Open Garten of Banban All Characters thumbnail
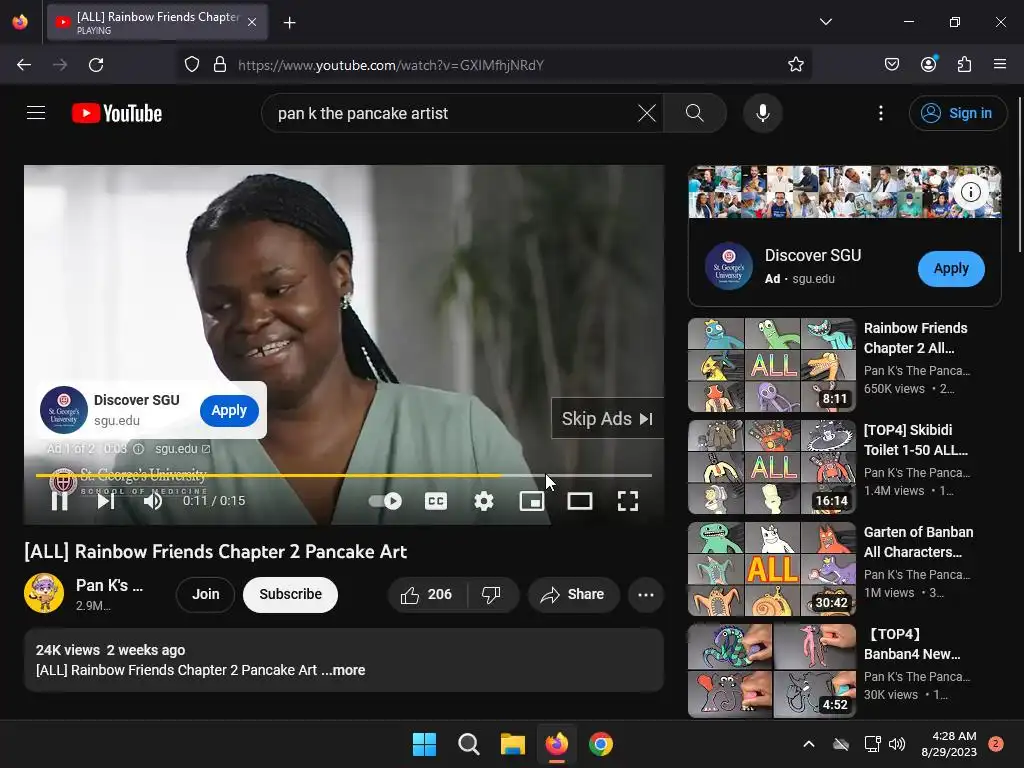The height and width of the screenshot is (768, 1024). [771, 569]
